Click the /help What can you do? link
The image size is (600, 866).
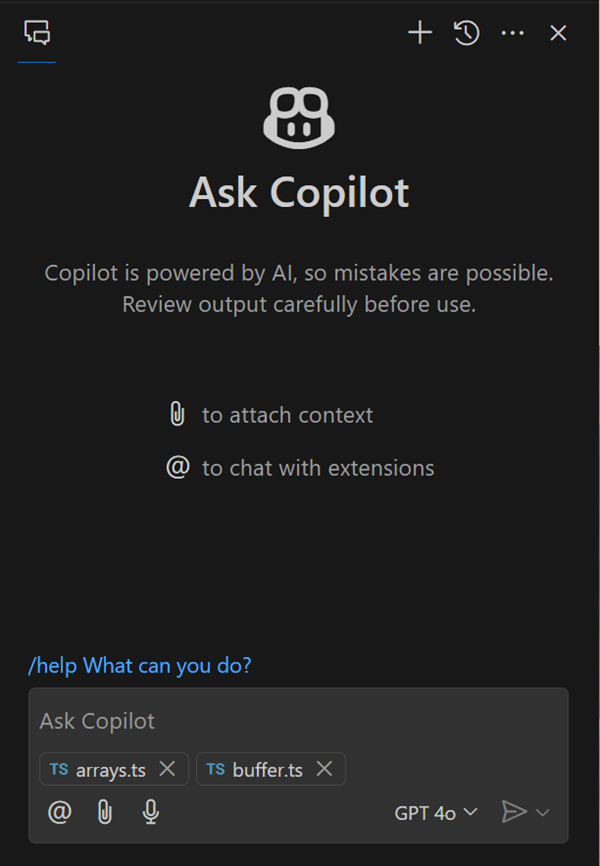tap(139, 665)
